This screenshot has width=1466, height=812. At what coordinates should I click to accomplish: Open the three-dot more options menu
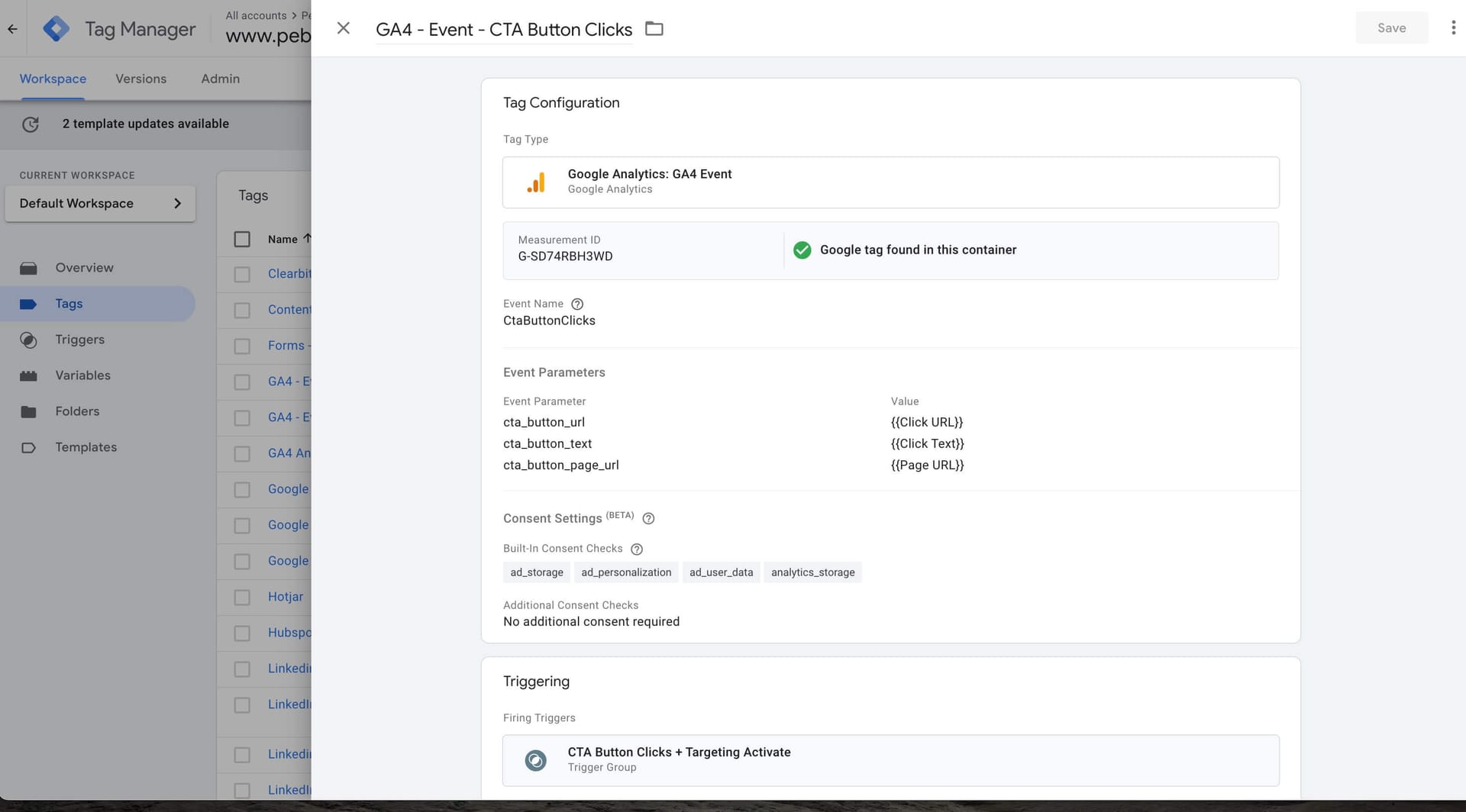[1452, 28]
